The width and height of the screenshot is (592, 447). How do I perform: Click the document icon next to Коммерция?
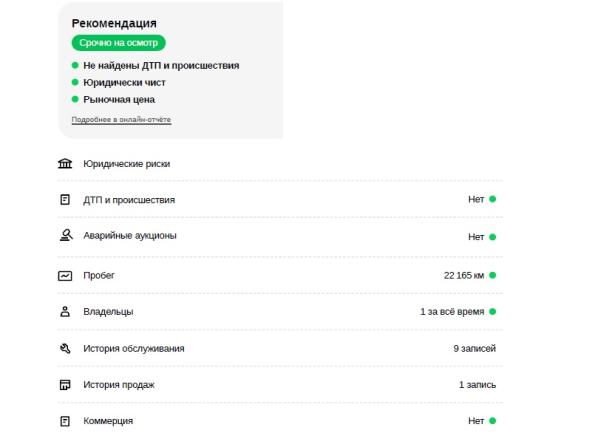click(65, 421)
